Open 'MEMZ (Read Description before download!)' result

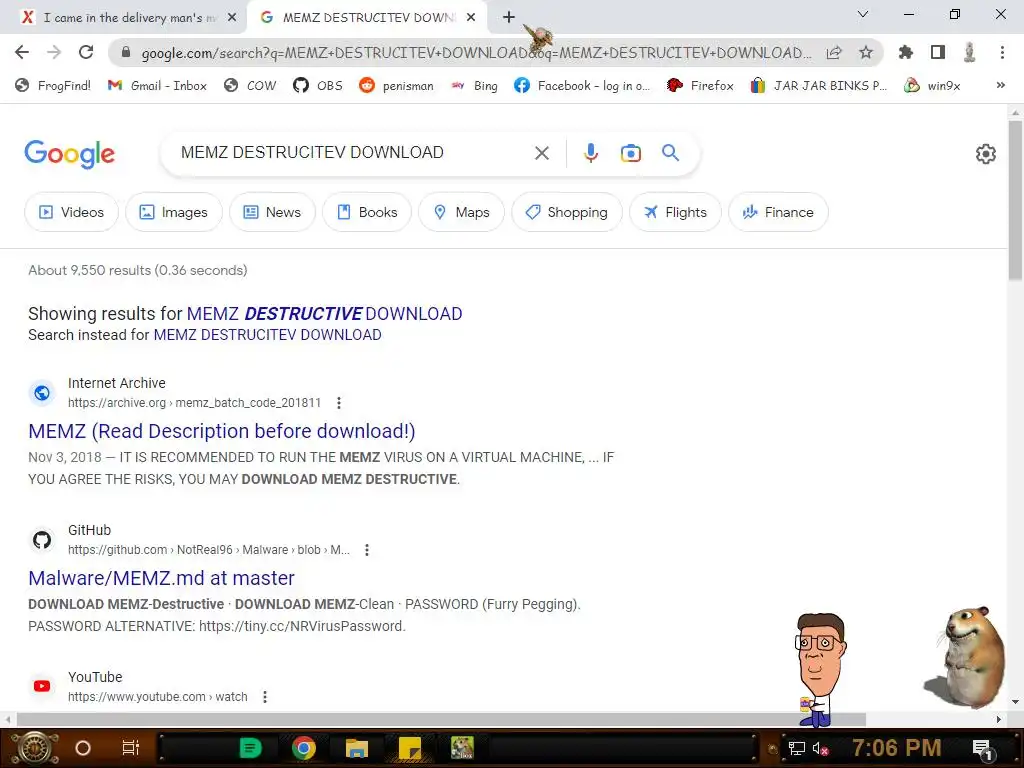pos(222,431)
